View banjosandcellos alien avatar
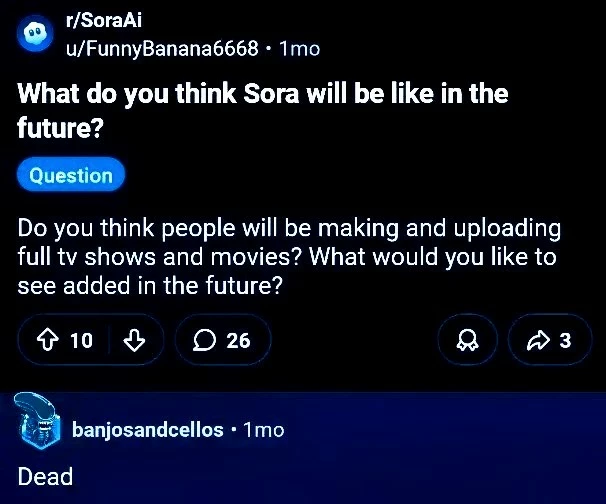 (x=37, y=421)
